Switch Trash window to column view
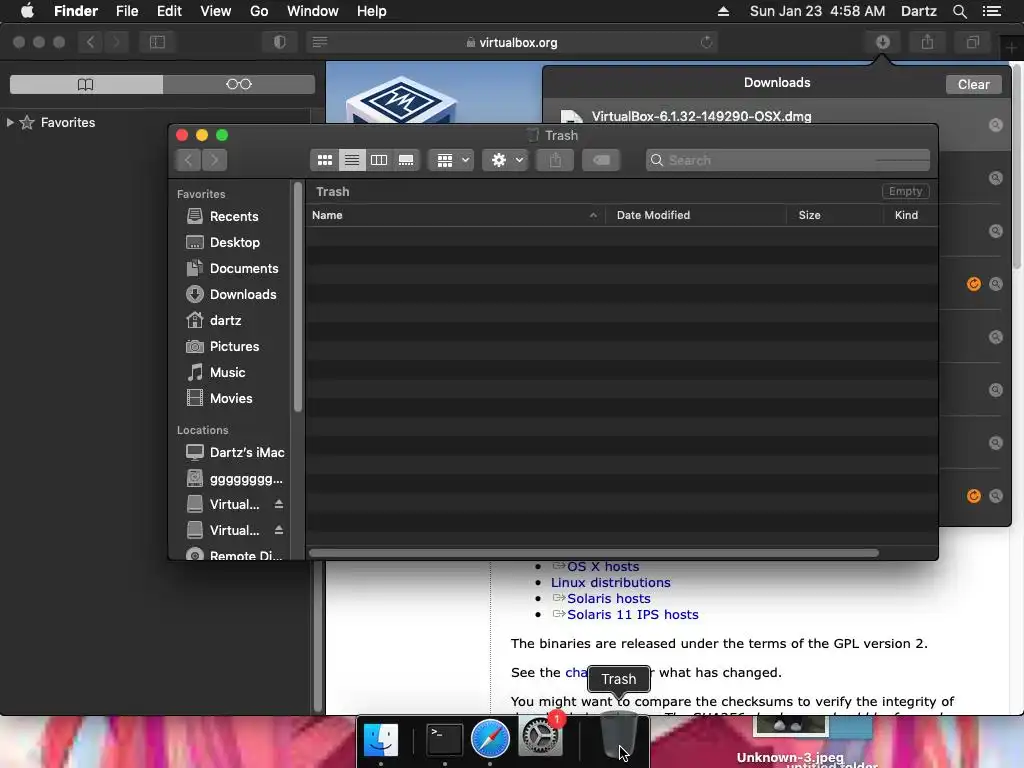Viewport: 1024px width, 768px height. 379,160
